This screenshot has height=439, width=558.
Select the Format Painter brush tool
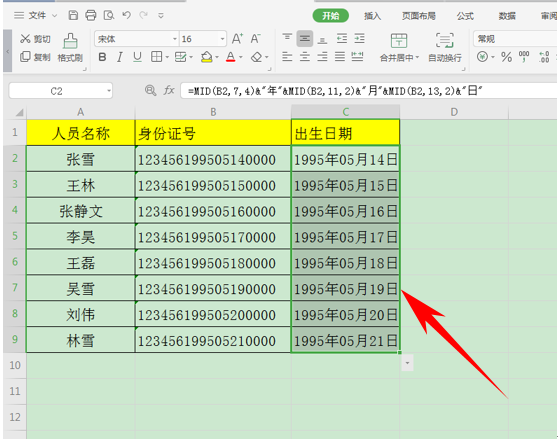pos(70,47)
